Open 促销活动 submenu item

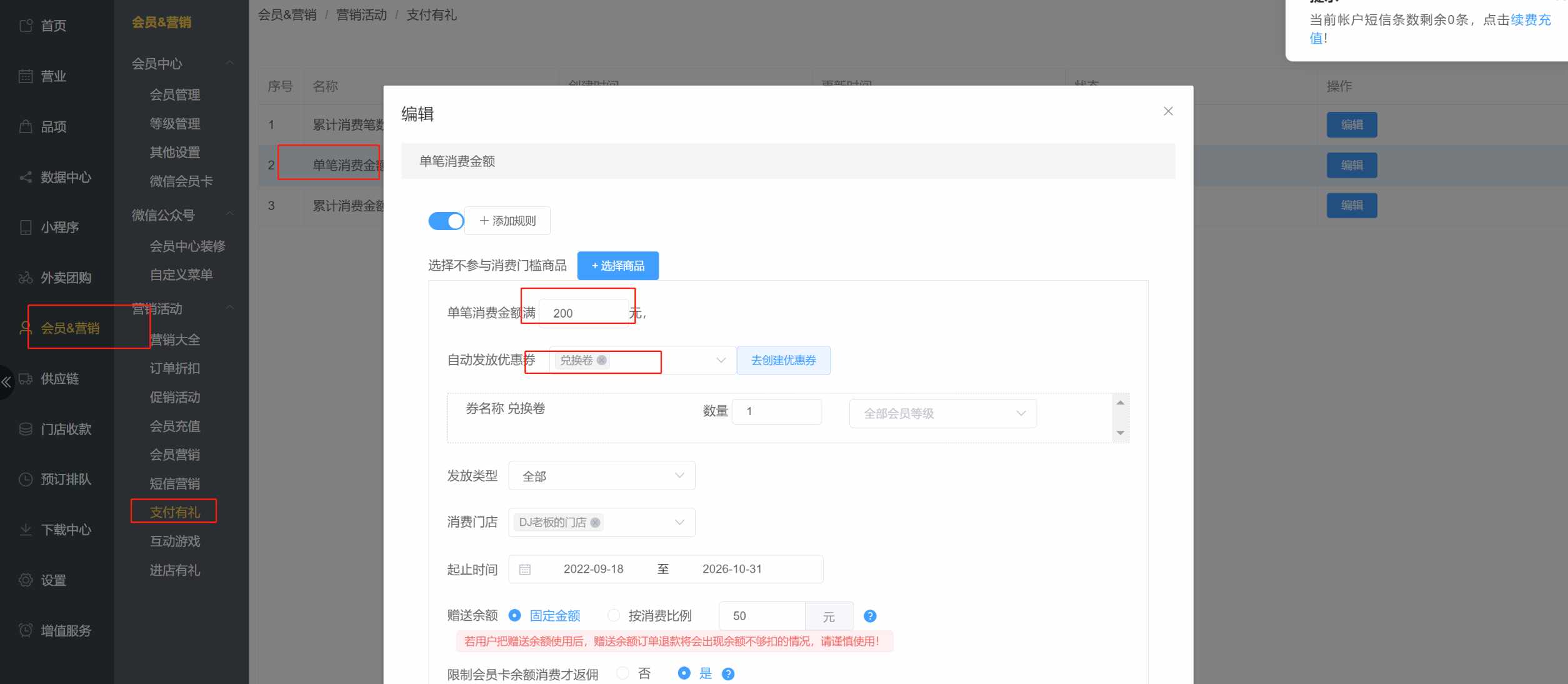pyautogui.click(x=175, y=398)
